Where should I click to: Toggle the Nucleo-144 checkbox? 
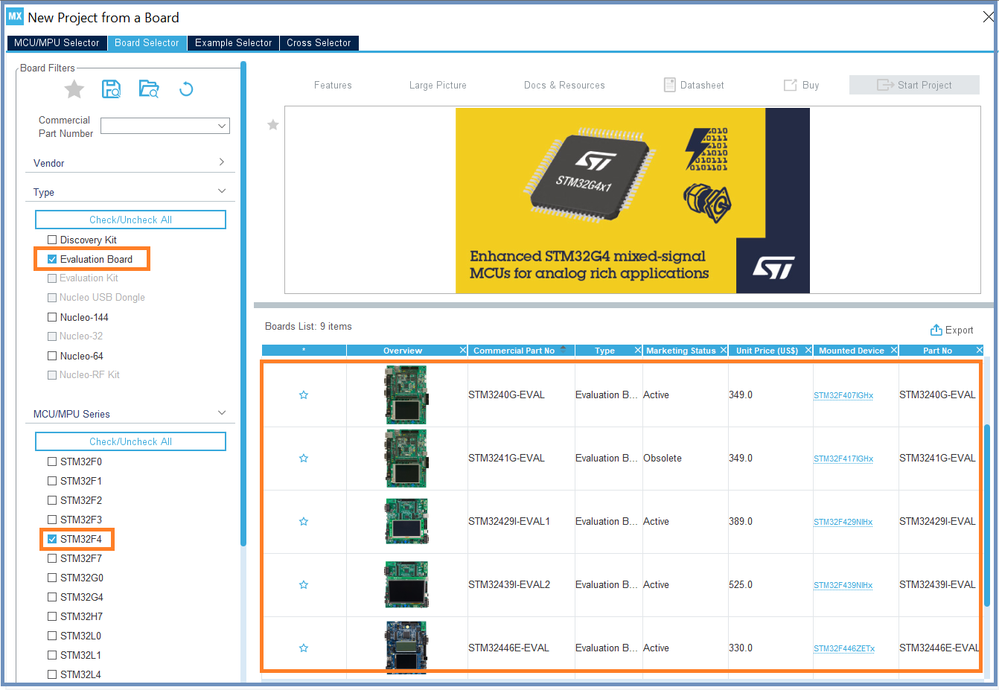point(52,317)
